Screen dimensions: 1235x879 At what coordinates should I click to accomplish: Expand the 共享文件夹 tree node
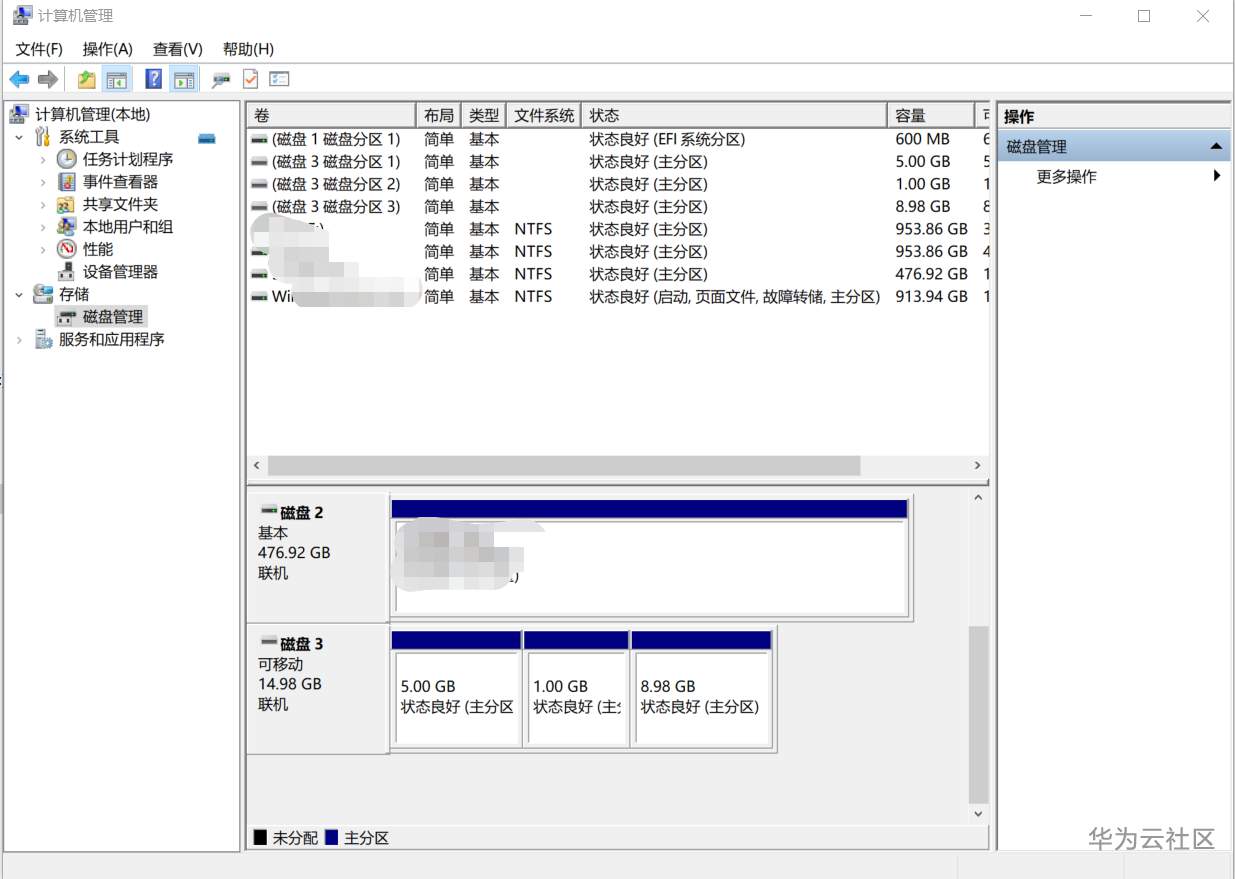point(43,204)
